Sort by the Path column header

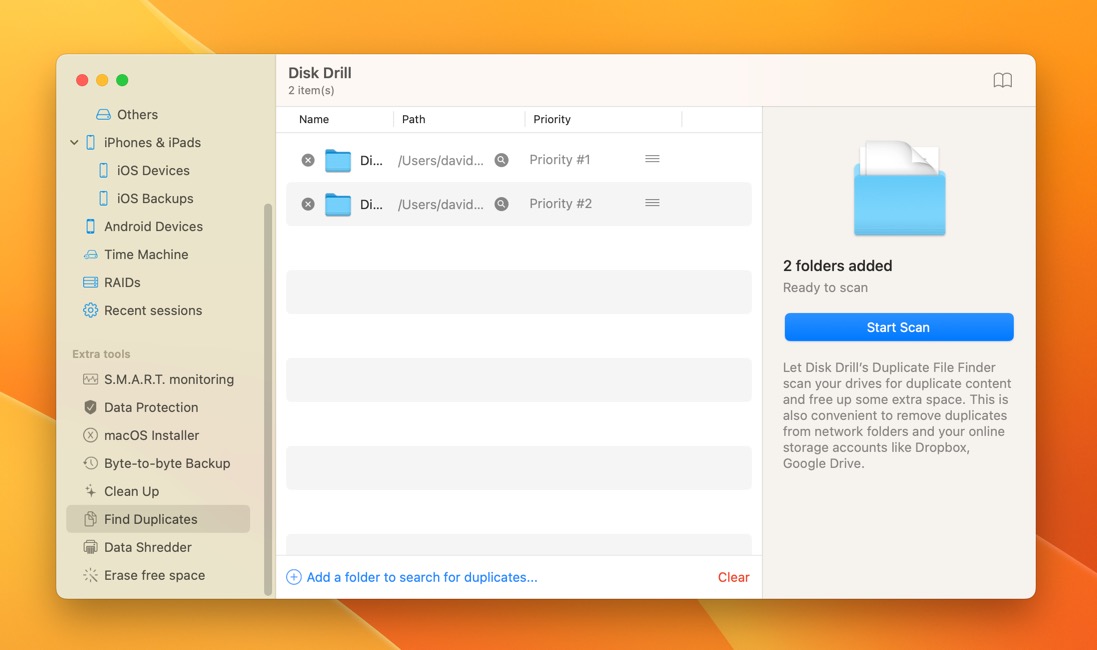[x=413, y=119]
